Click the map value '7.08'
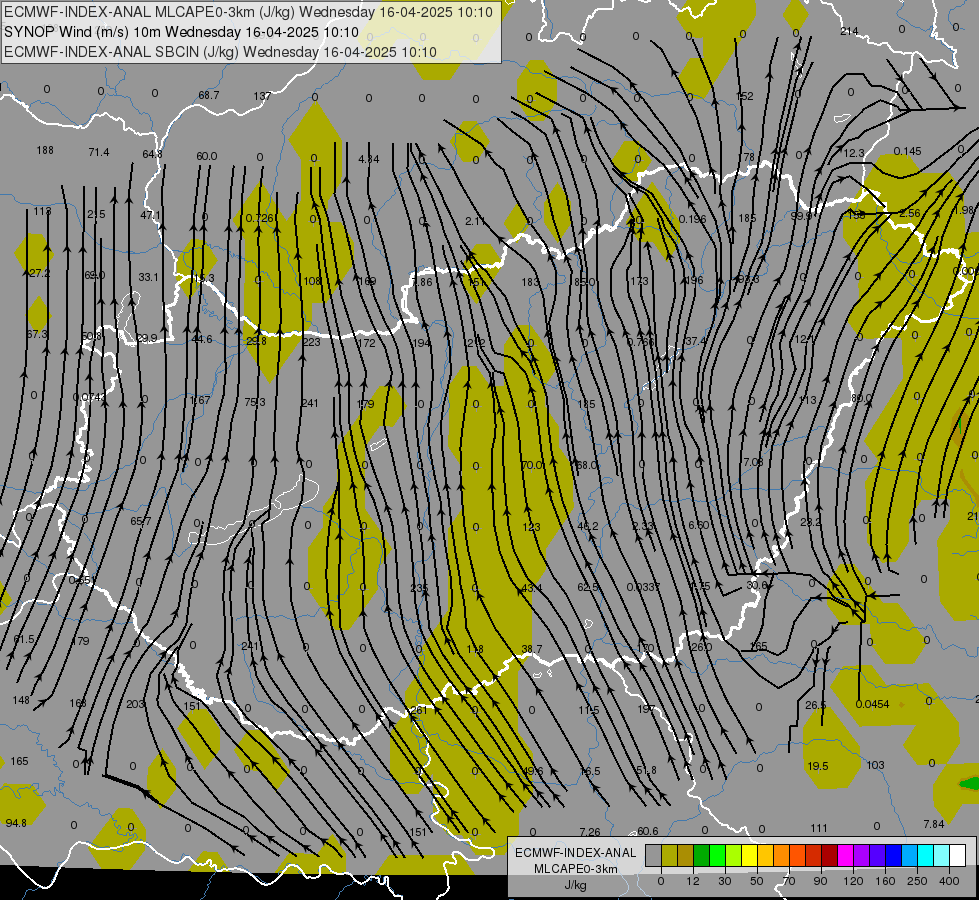 753,462
